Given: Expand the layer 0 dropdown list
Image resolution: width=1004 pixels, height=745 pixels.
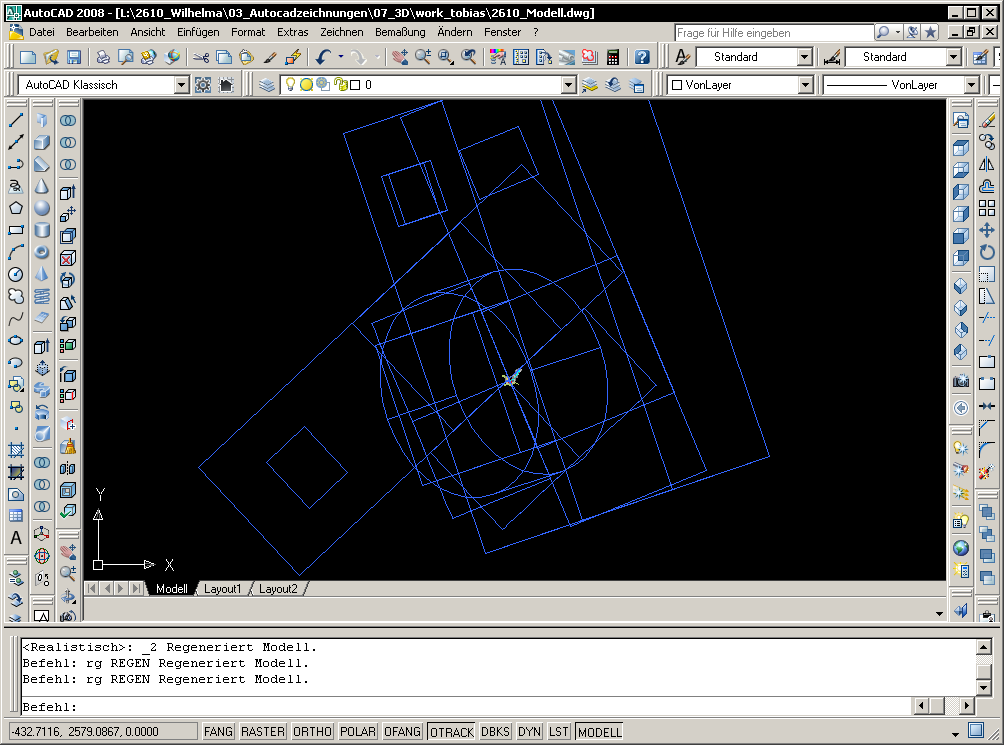Looking at the screenshot, I should point(568,84).
